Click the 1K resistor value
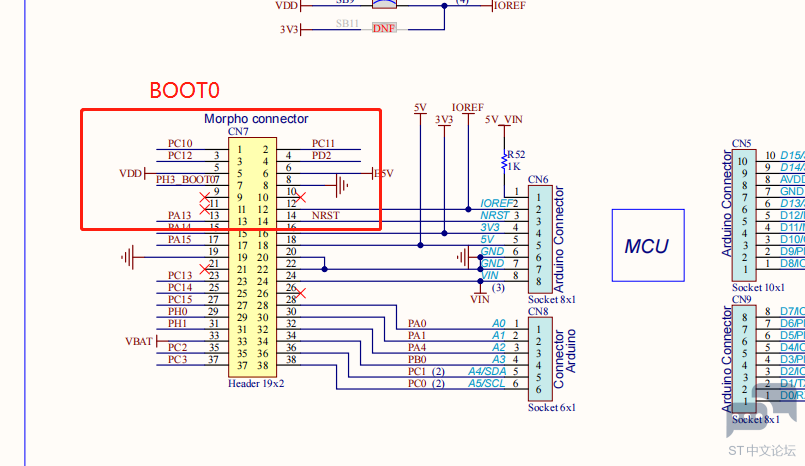Screen dimensions: 805x466 (514, 167)
